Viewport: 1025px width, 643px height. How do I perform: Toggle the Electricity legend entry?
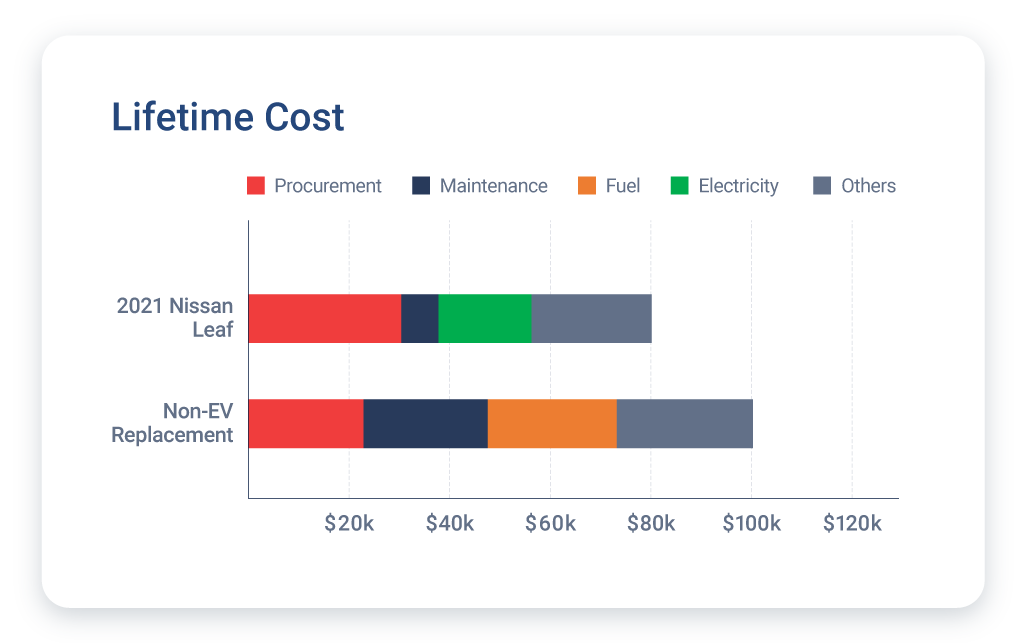[724, 186]
